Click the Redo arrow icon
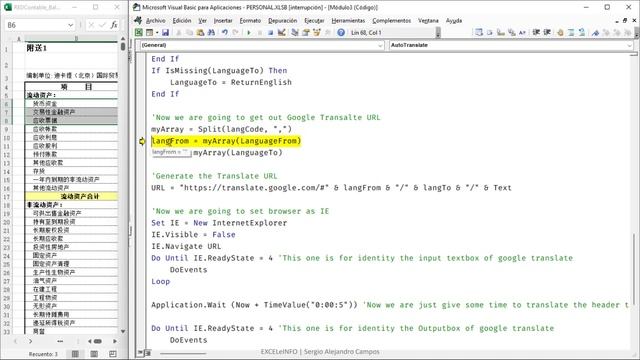The image size is (640, 360). point(236,32)
